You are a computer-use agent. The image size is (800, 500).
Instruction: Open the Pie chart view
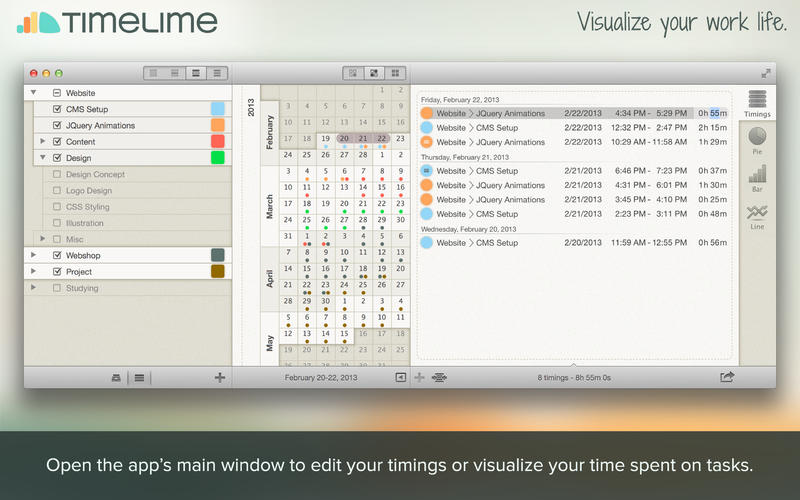coord(757,141)
